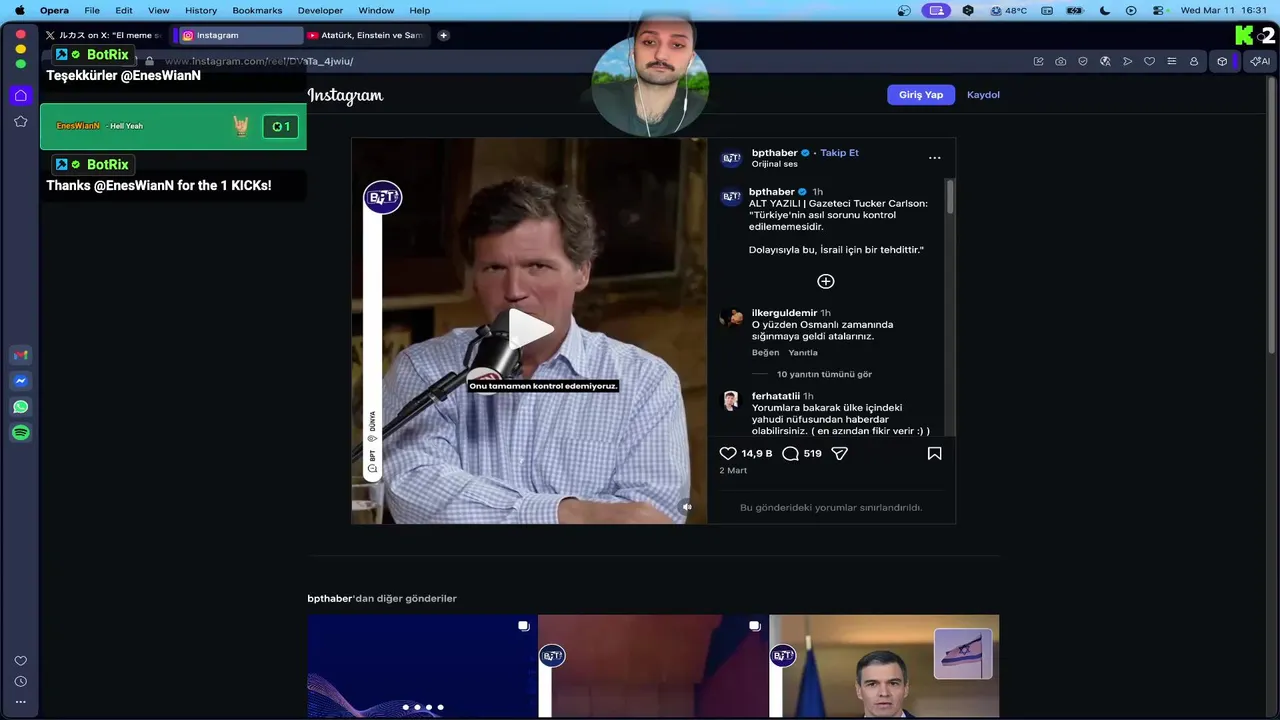Expand '10 yanıtın tümünü gör' replies
1280x720 pixels.
pyautogui.click(x=824, y=374)
